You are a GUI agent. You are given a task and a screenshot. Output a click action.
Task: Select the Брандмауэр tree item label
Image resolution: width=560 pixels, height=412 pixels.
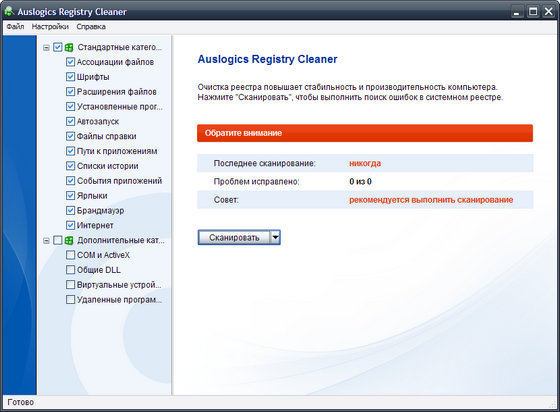(x=100, y=211)
